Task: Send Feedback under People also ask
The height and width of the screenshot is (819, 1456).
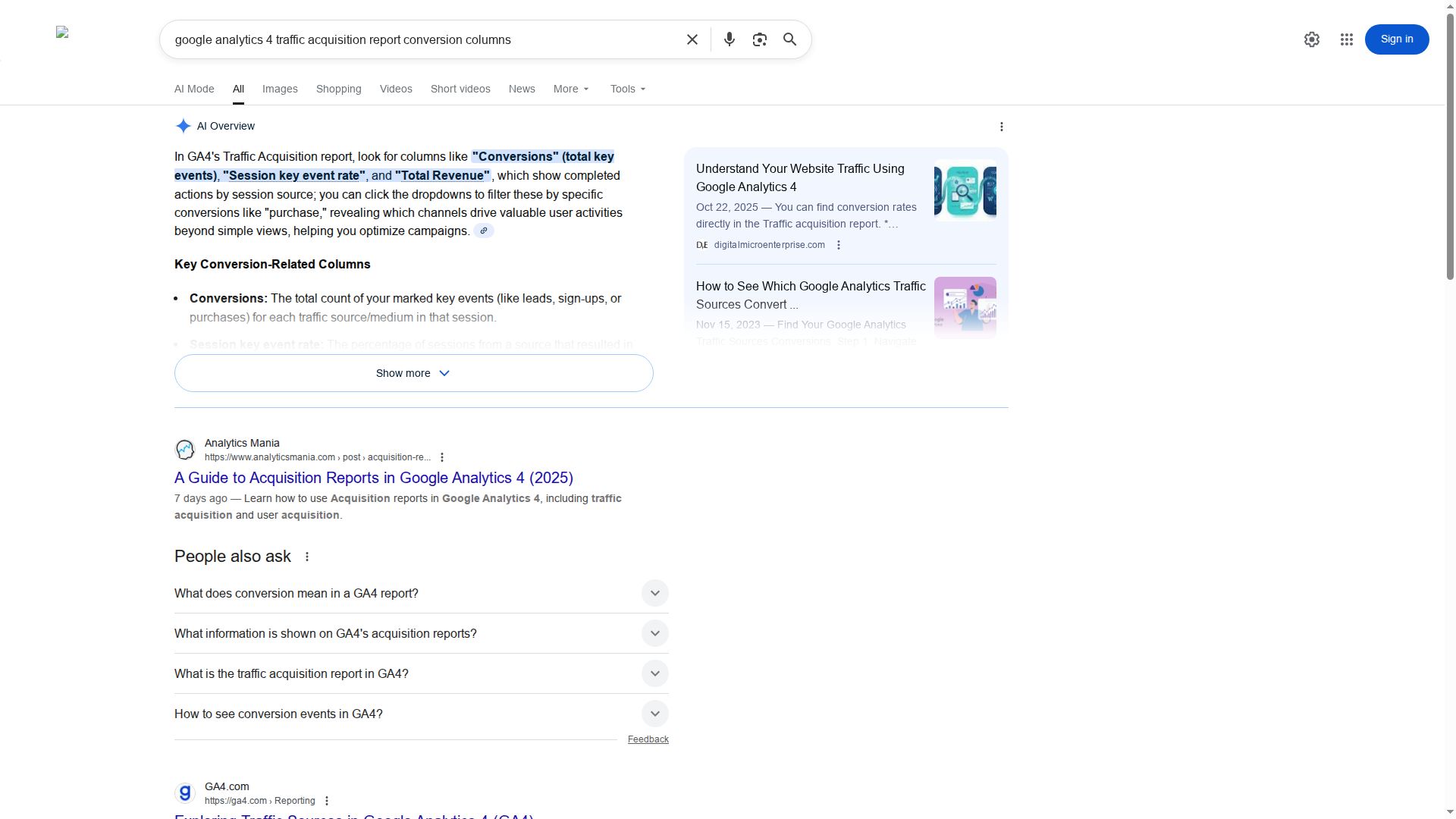Action: [648, 739]
